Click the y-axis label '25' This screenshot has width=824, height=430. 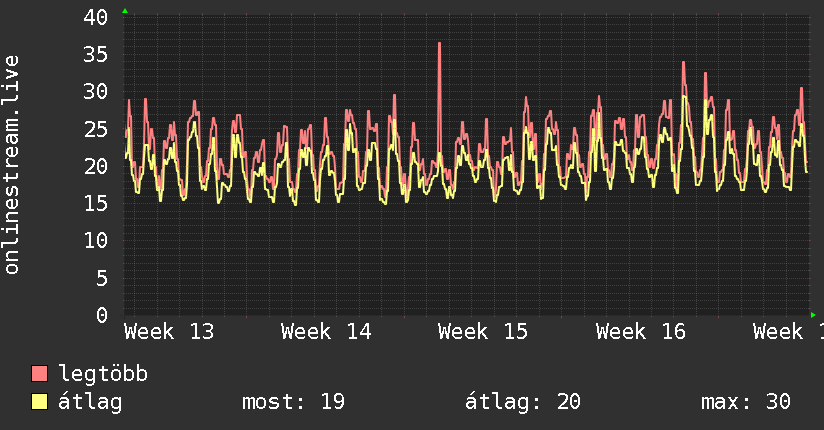click(95, 129)
